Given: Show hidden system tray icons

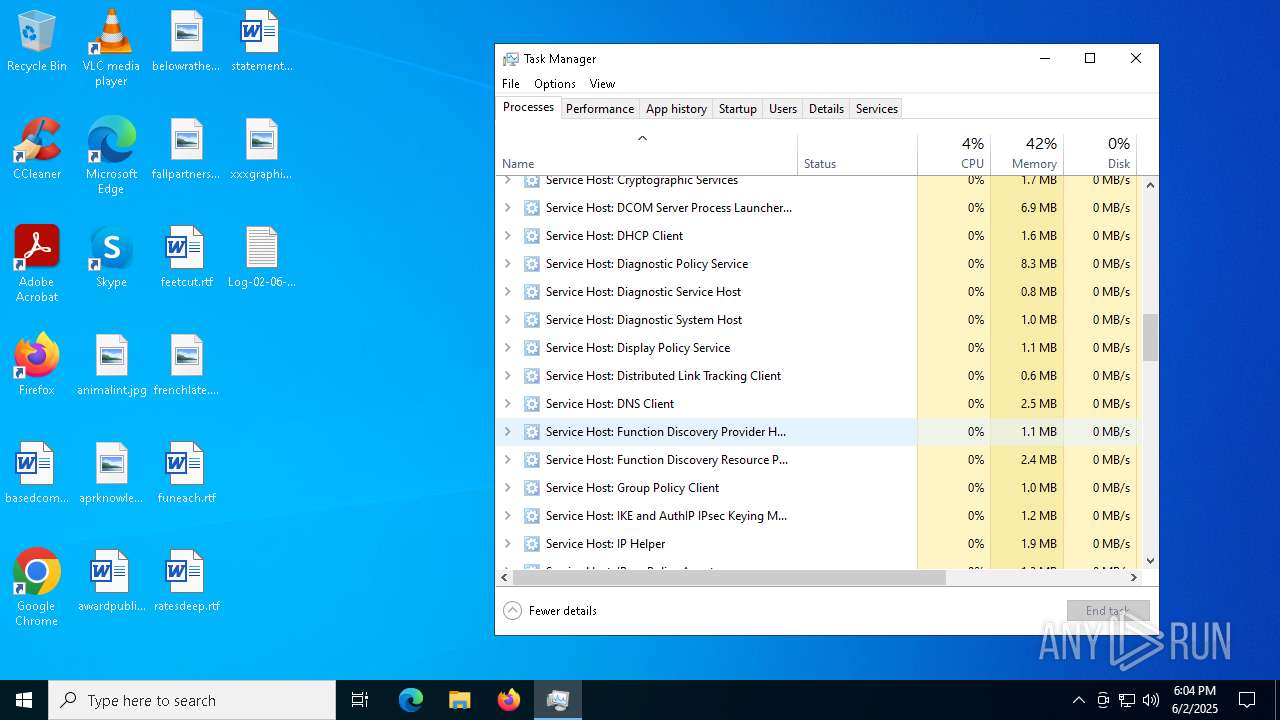Looking at the screenshot, I should [1078, 700].
